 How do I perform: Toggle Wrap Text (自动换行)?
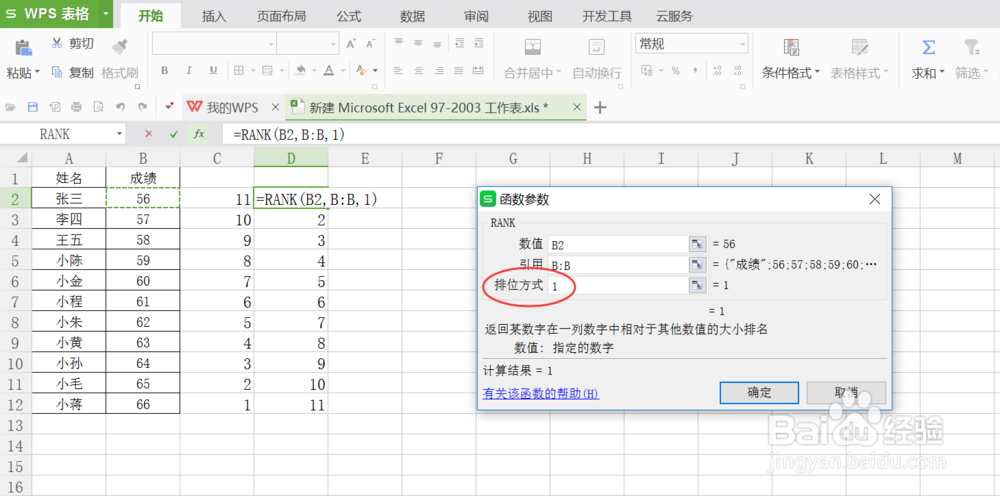tap(596, 47)
